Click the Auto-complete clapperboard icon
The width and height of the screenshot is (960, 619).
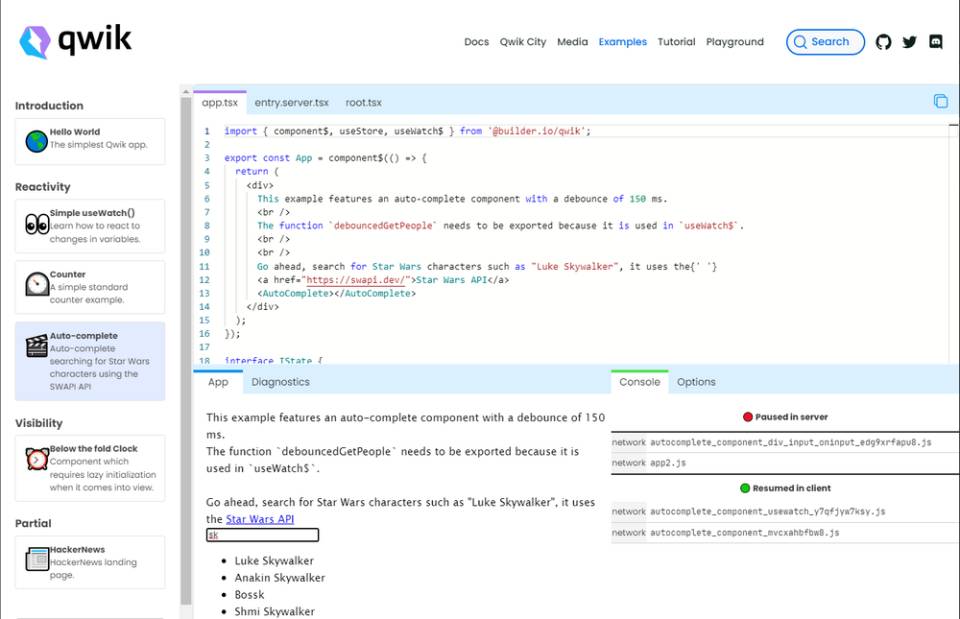[x=37, y=346]
